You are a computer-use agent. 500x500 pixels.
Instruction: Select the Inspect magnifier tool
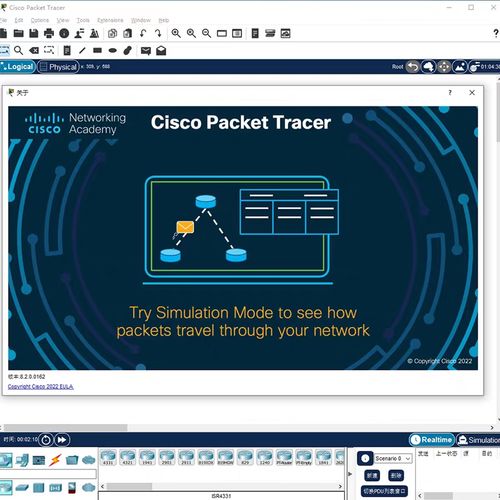[x=19, y=51]
